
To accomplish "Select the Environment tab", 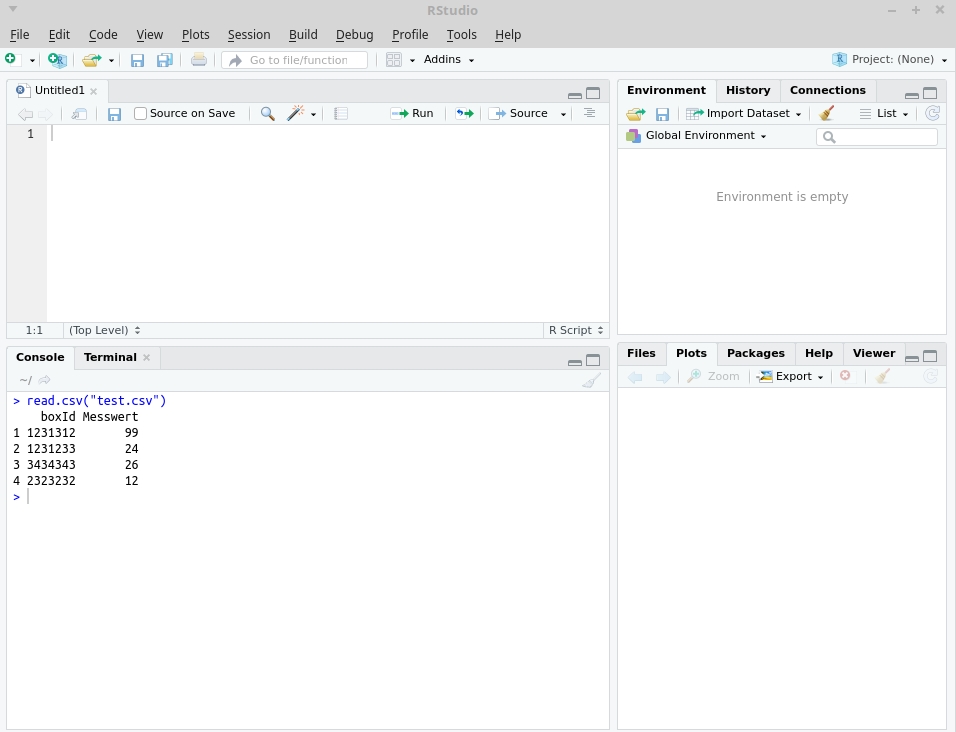I will coord(666,90).
